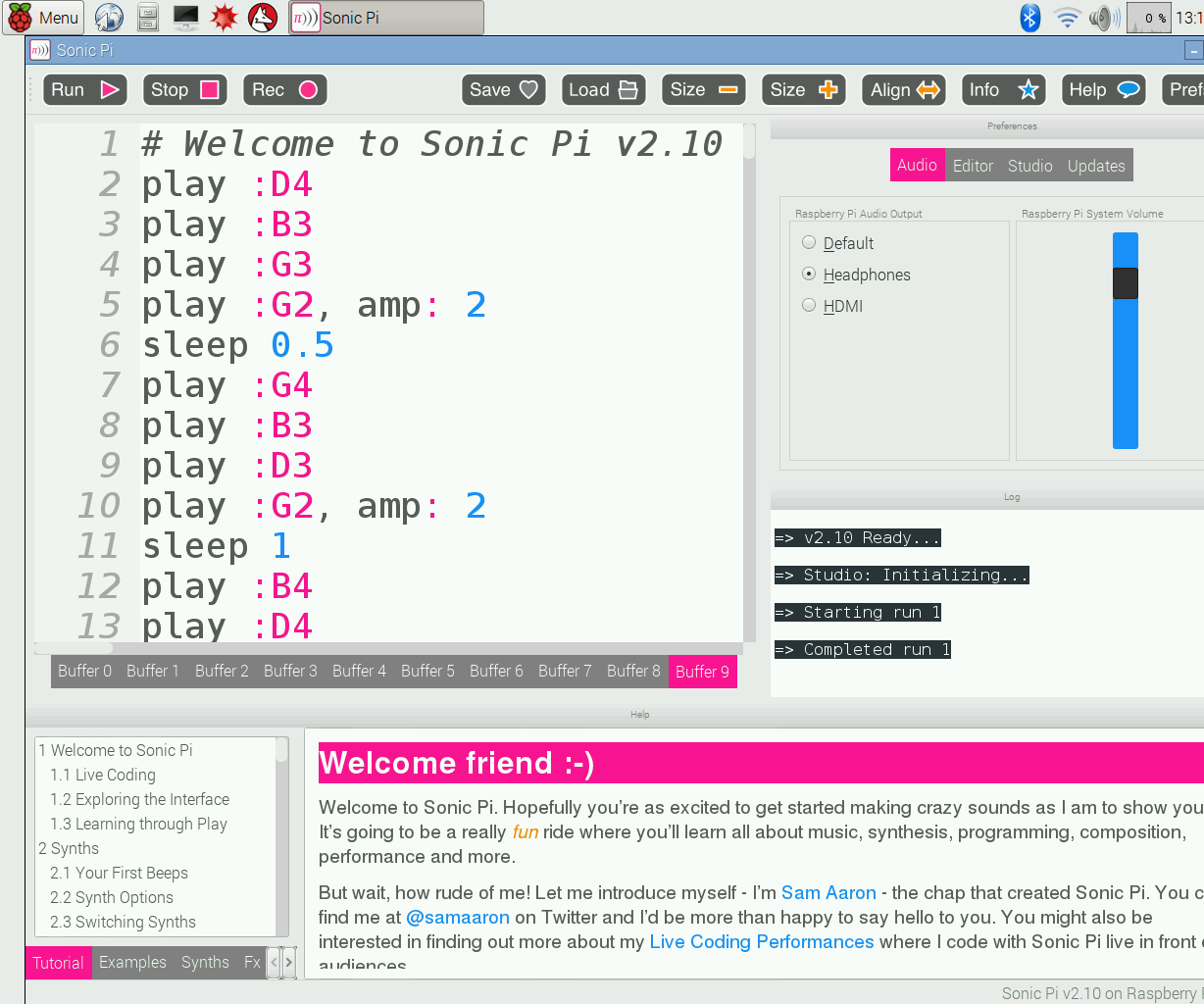Open the file manager taskbar icon
1204x1004 pixels.
coord(147,18)
